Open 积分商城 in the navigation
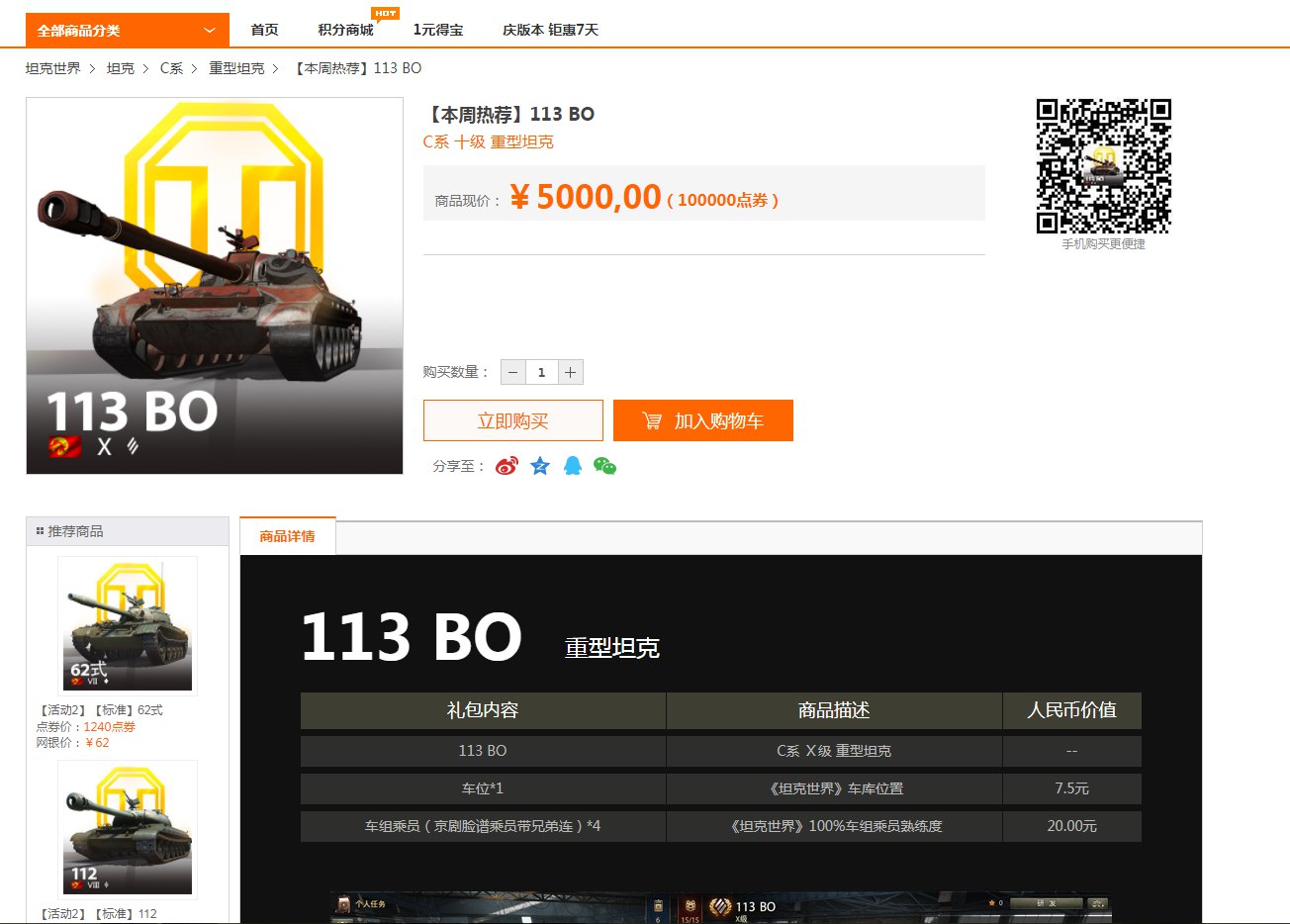1290x924 pixels. pyautogui.click(x=346, y=30)
